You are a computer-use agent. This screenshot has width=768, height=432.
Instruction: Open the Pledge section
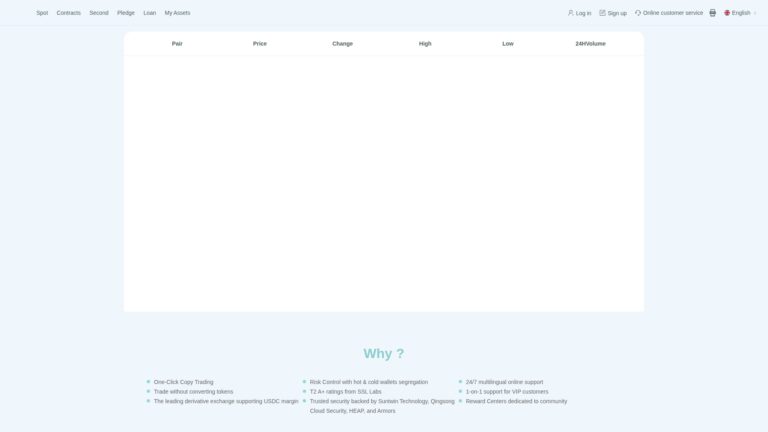click(126, 13)
